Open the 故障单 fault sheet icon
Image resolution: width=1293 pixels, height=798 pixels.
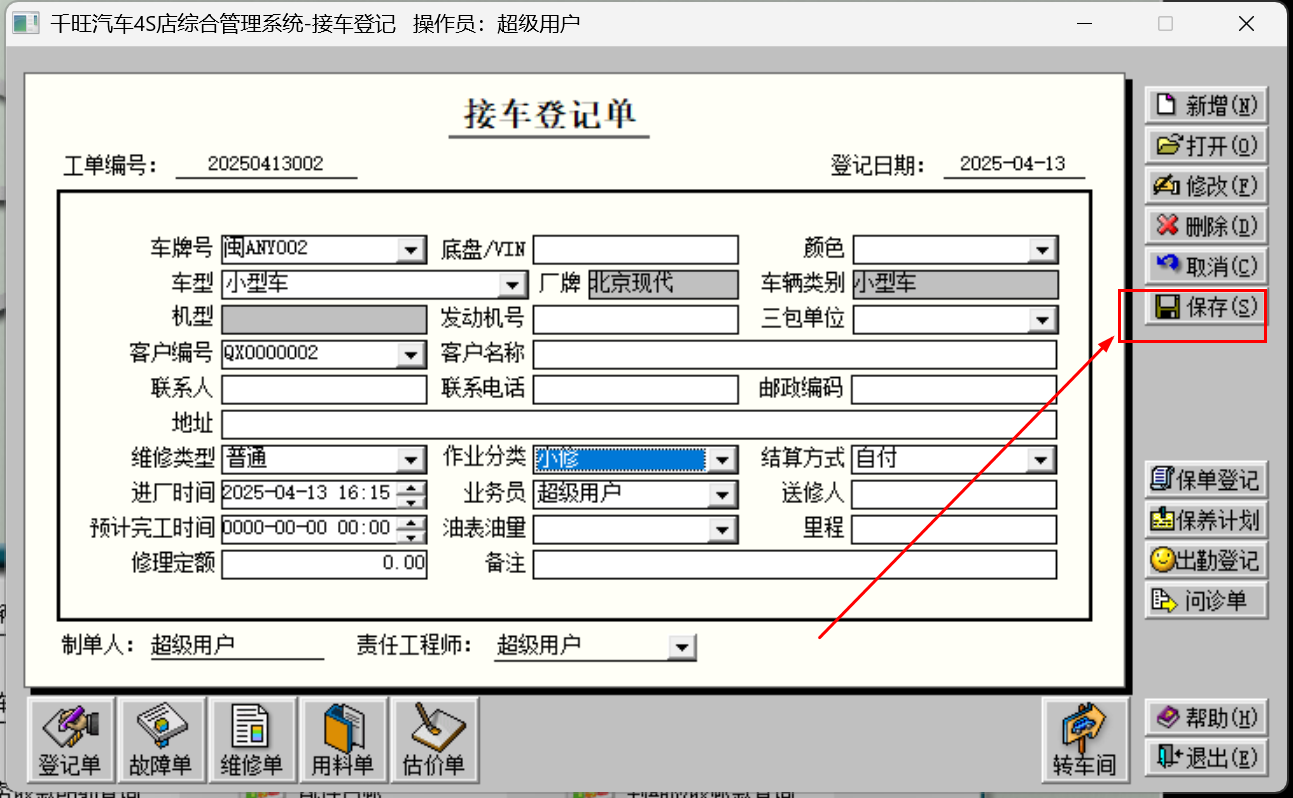tap(162, 740)
